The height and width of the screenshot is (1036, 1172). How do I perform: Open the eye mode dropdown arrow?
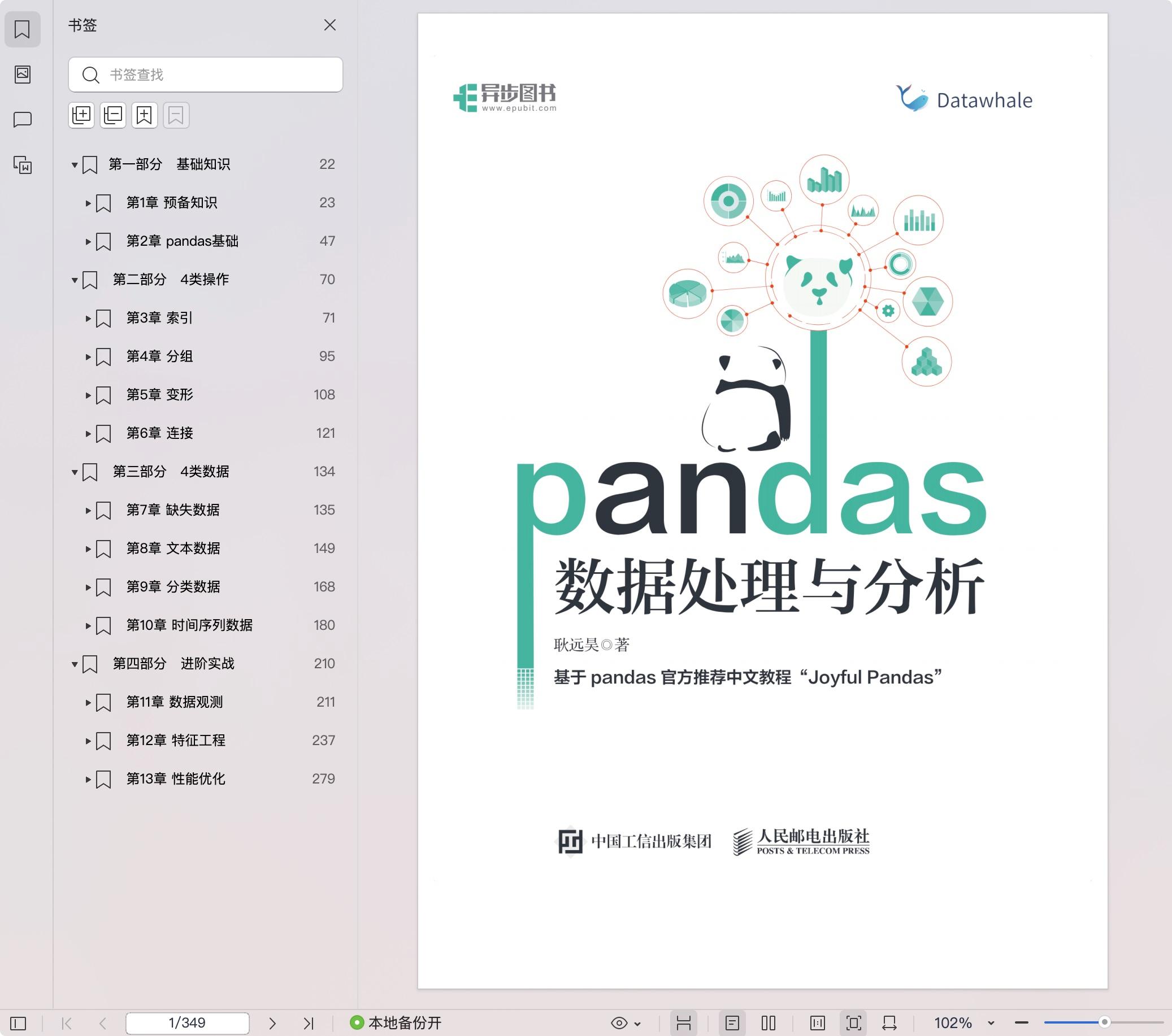pyautogui.click(x=637, y=1024)
